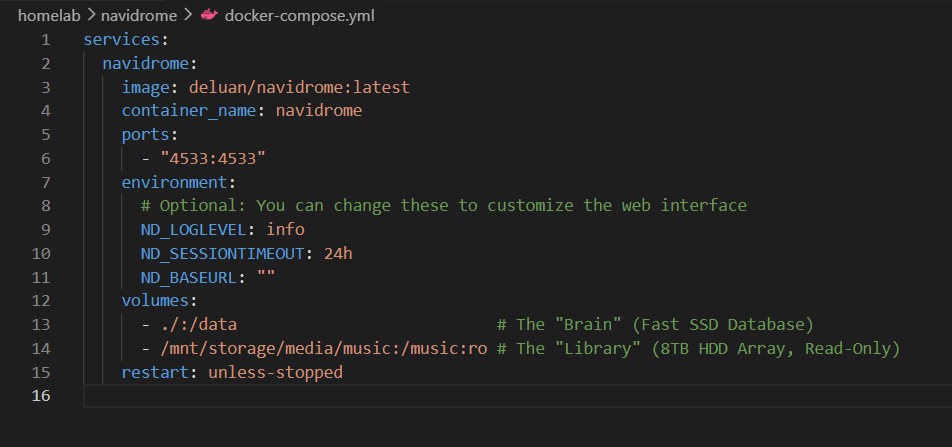Place the cursor on empty line 16
The width and height of the screenshot is (952, 447).
pyautogui.click(x=517, y=396)
